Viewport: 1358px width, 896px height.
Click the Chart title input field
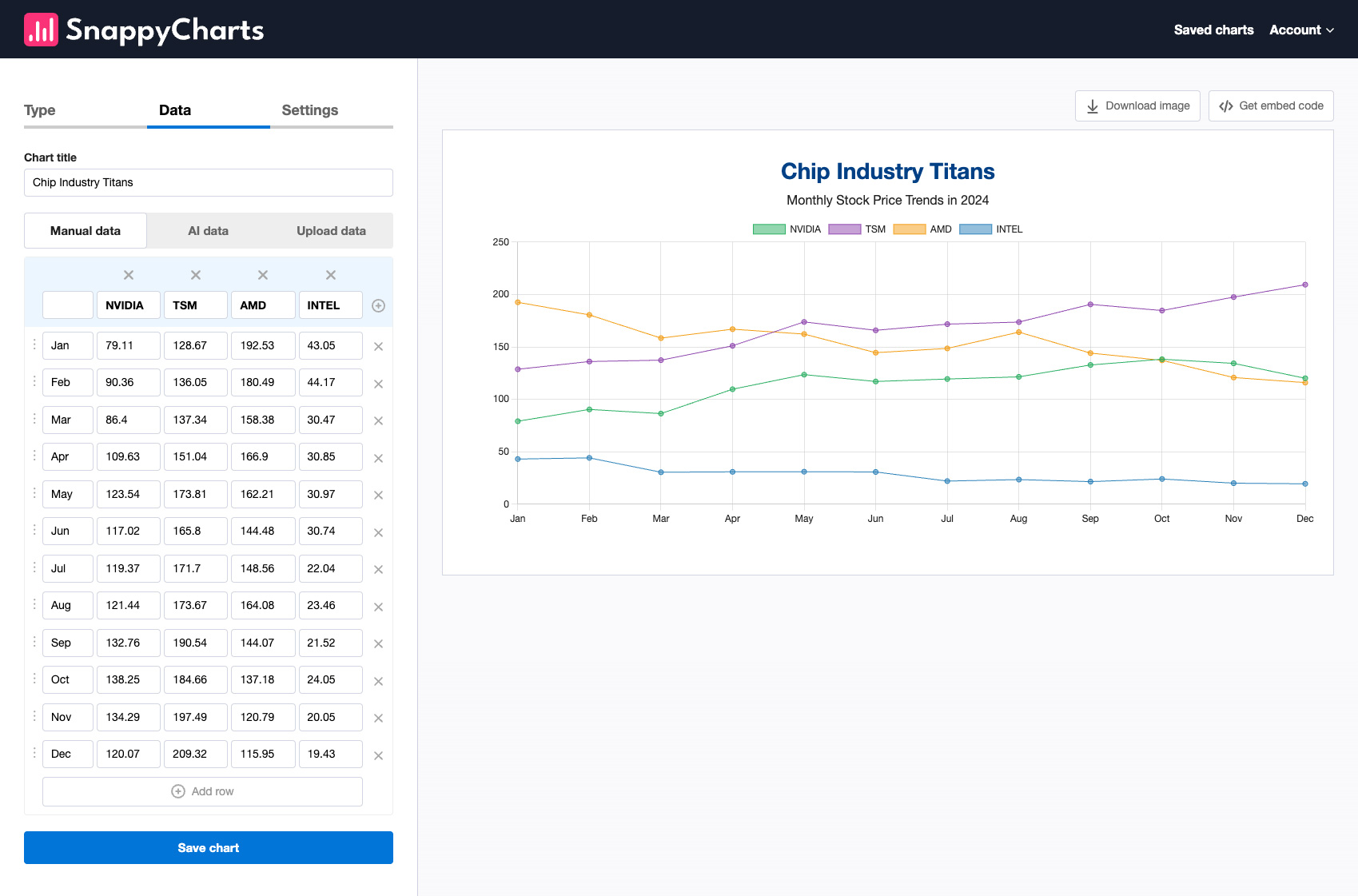pyautogui.click(x=209, y=182)
